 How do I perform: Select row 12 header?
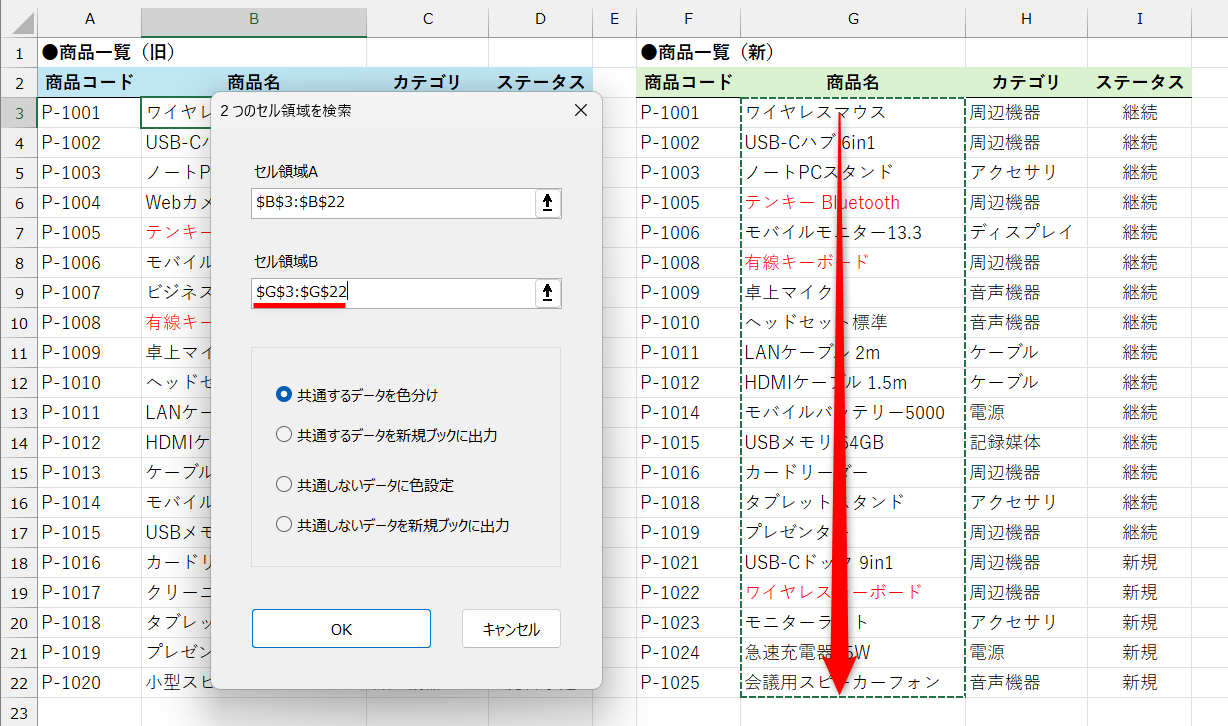(18, 382)
